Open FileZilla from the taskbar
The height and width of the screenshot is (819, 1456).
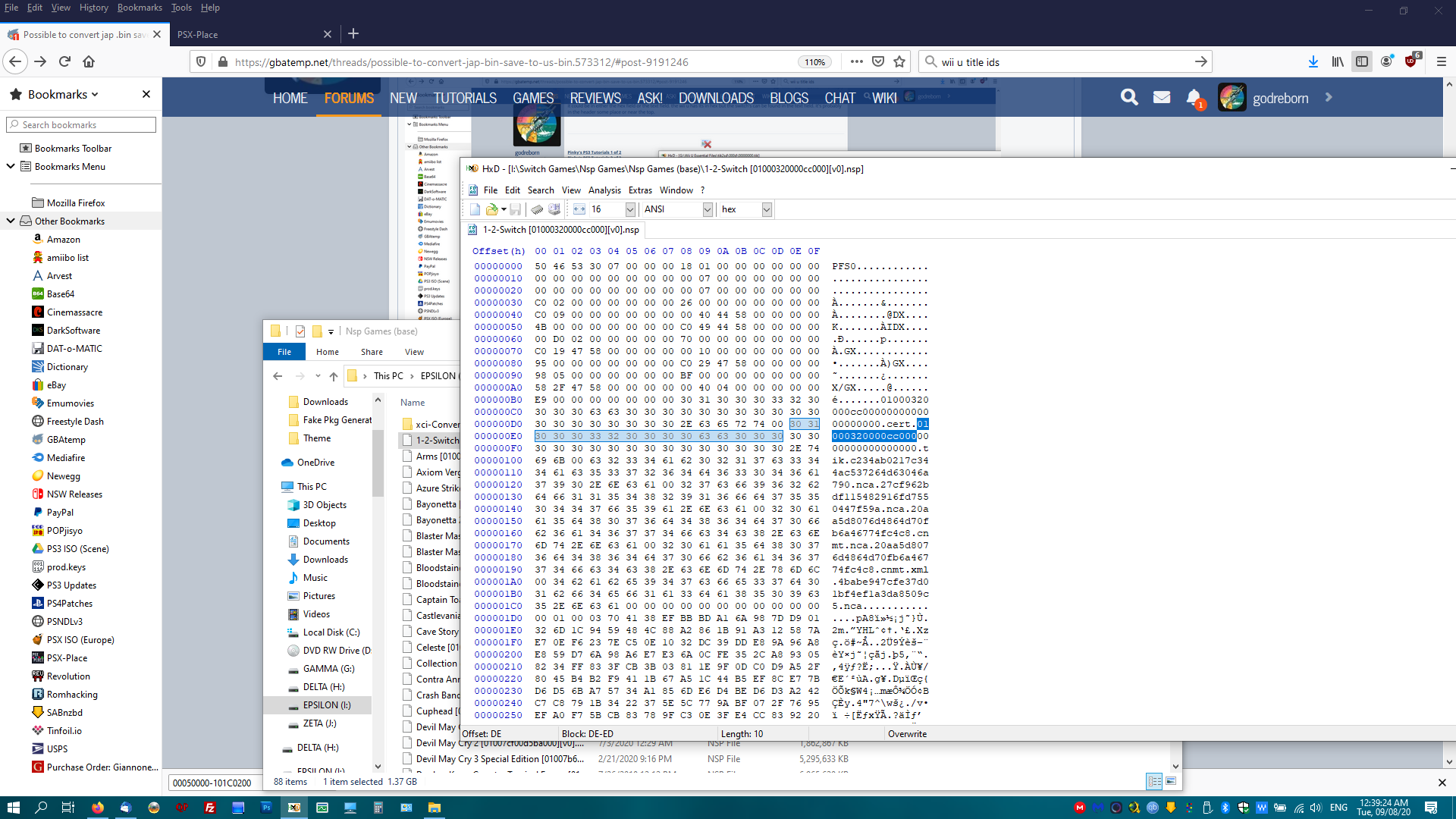click(210, 808)
